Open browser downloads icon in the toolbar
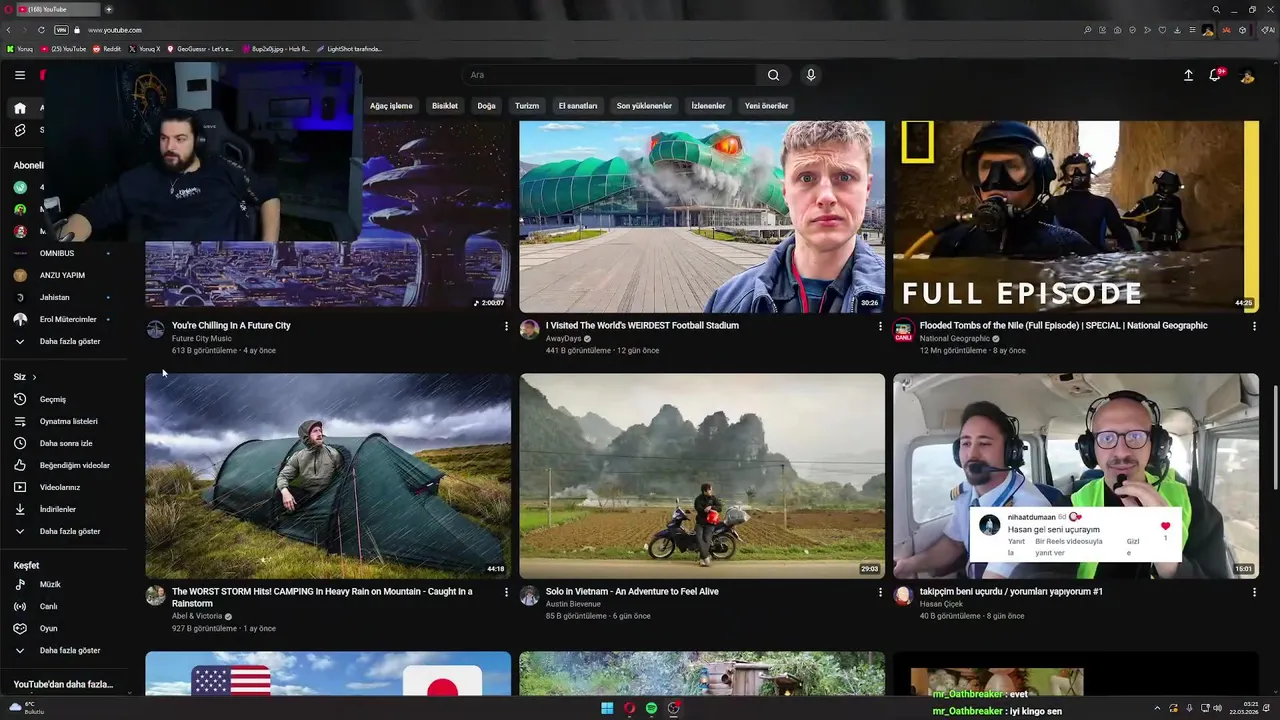Image resolution: width=1280 pixels, height=720 pixels. coord(1177,30)
